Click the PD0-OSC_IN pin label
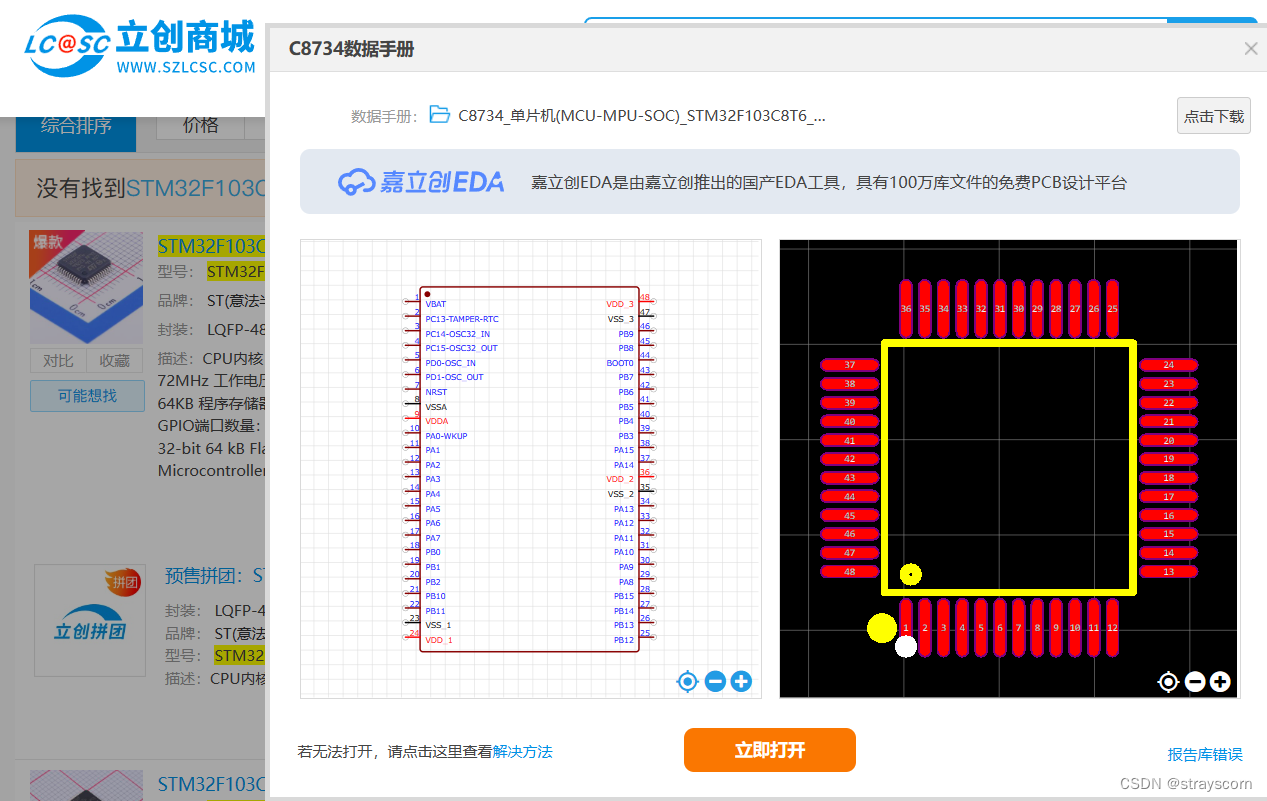Image resolution: width=1267 pixels, height=801 pixels. 450,363
